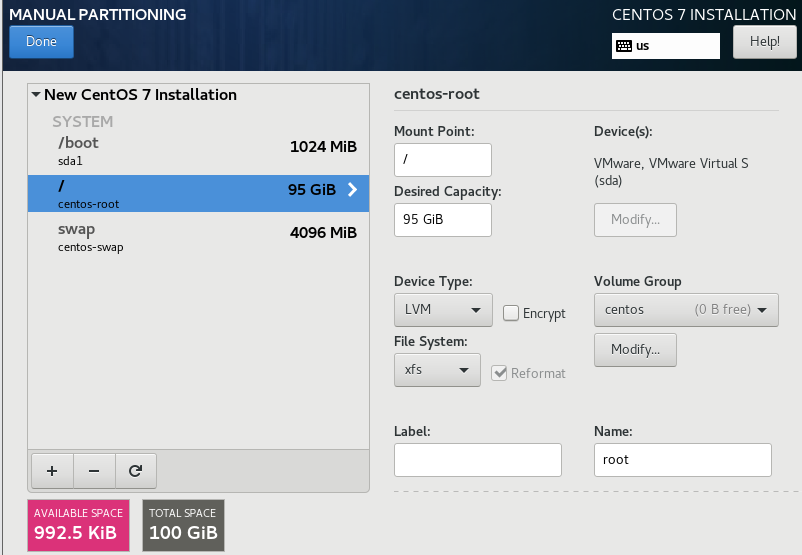The width and height of the screenshot is (802, 555).
Task: Toggle the Reformat checkbox
Action: tap(499, 373)
